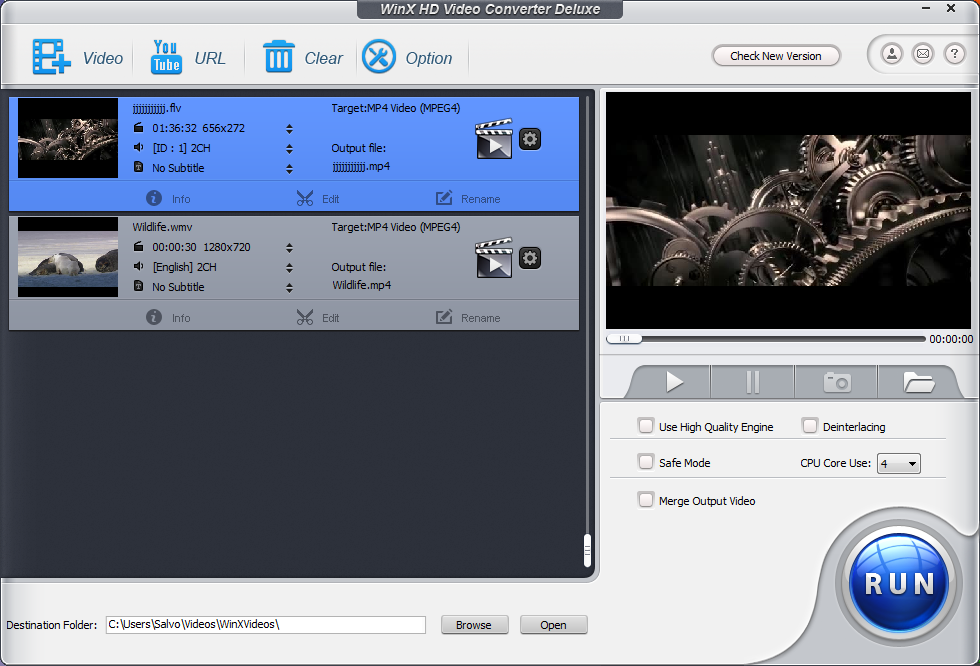
Task: Change video track selector for jjjjjjjjjj.flv
Action: coord(289,129)
